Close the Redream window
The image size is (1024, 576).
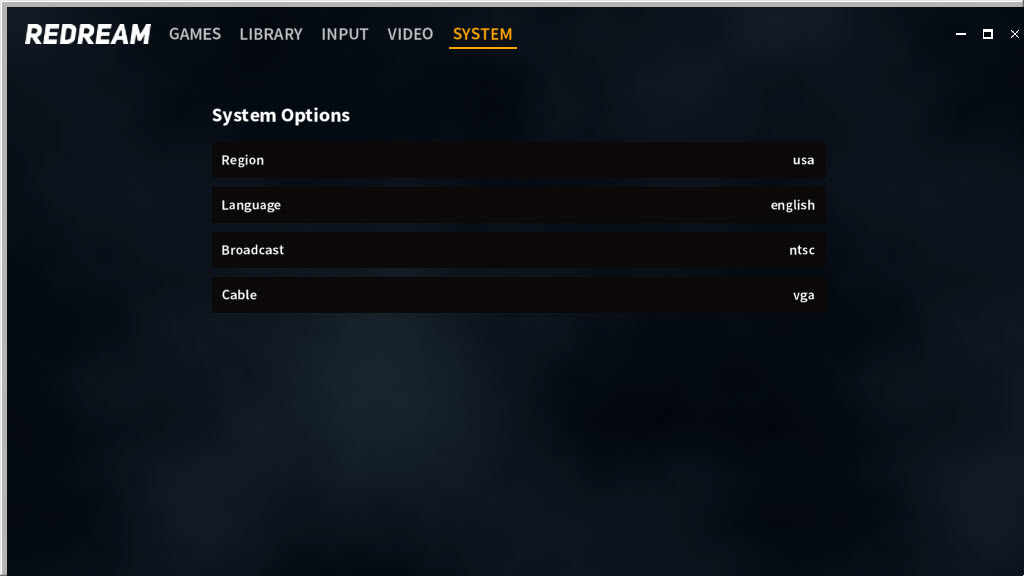1014,34
